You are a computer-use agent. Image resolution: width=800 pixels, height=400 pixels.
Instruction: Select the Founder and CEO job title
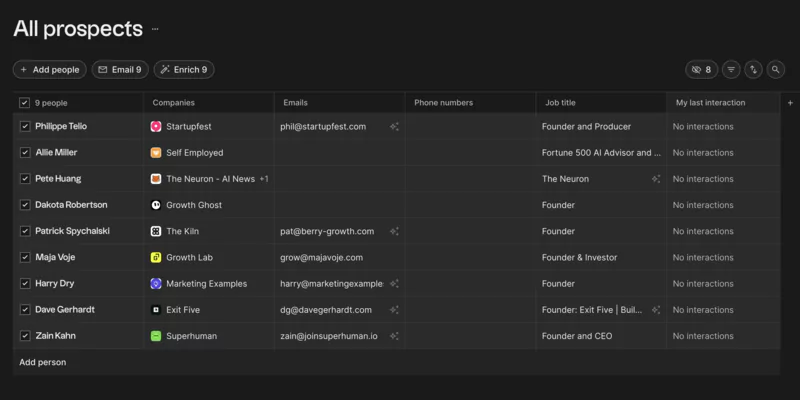pyautogui.click(x=577, y=336)
